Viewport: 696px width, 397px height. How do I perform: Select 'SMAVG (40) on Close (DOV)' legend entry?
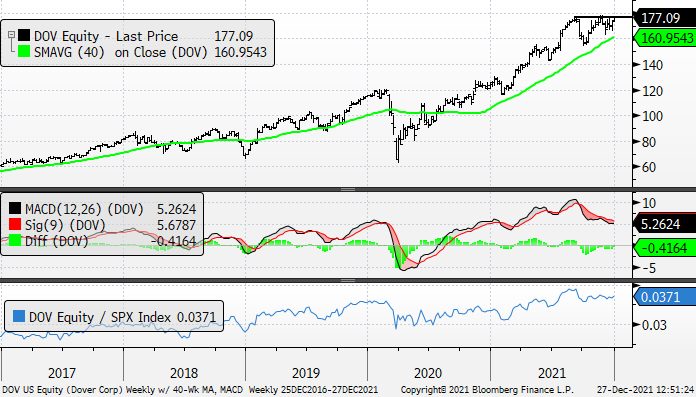tap(121, 52)
